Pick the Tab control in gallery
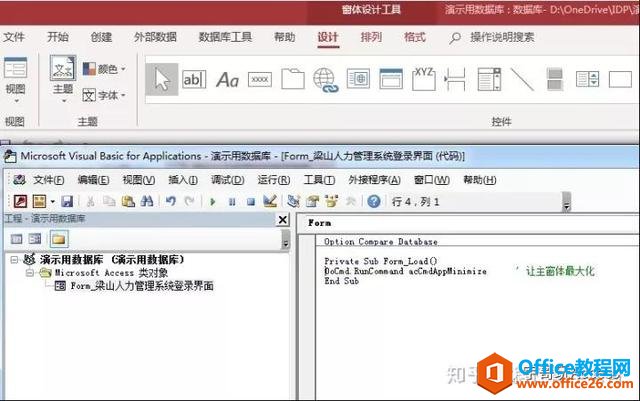Screen dimensions: 640x401 [x=293, y=79]
